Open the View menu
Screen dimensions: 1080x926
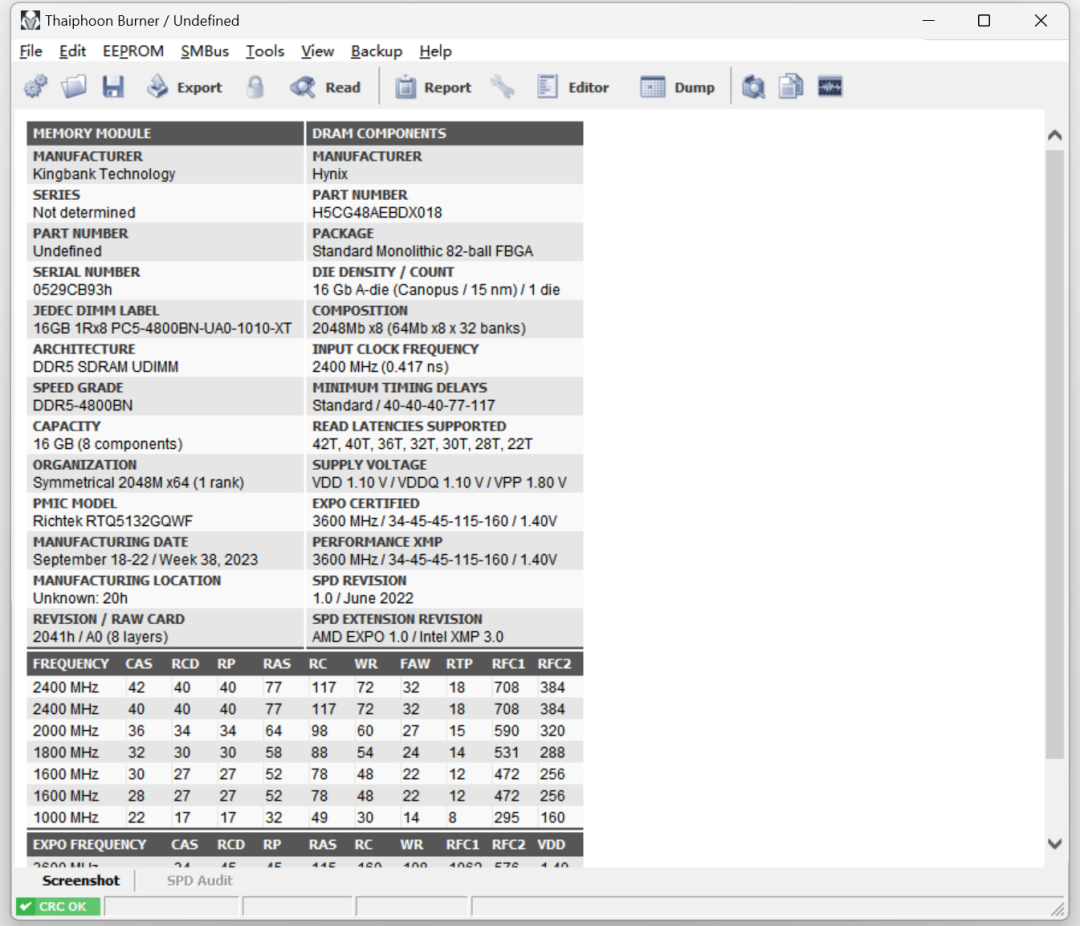(318, 51)
